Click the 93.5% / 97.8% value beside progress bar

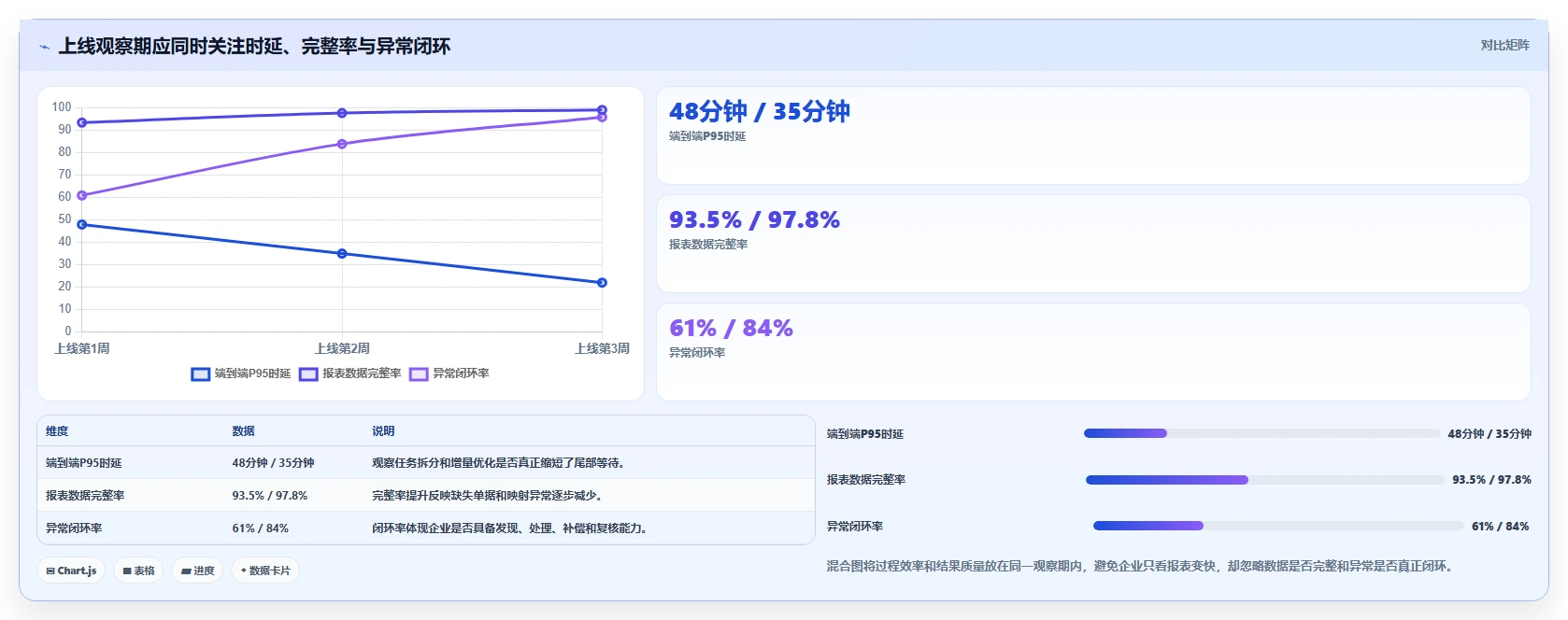pyautogui.click(x=1491, y=480)
